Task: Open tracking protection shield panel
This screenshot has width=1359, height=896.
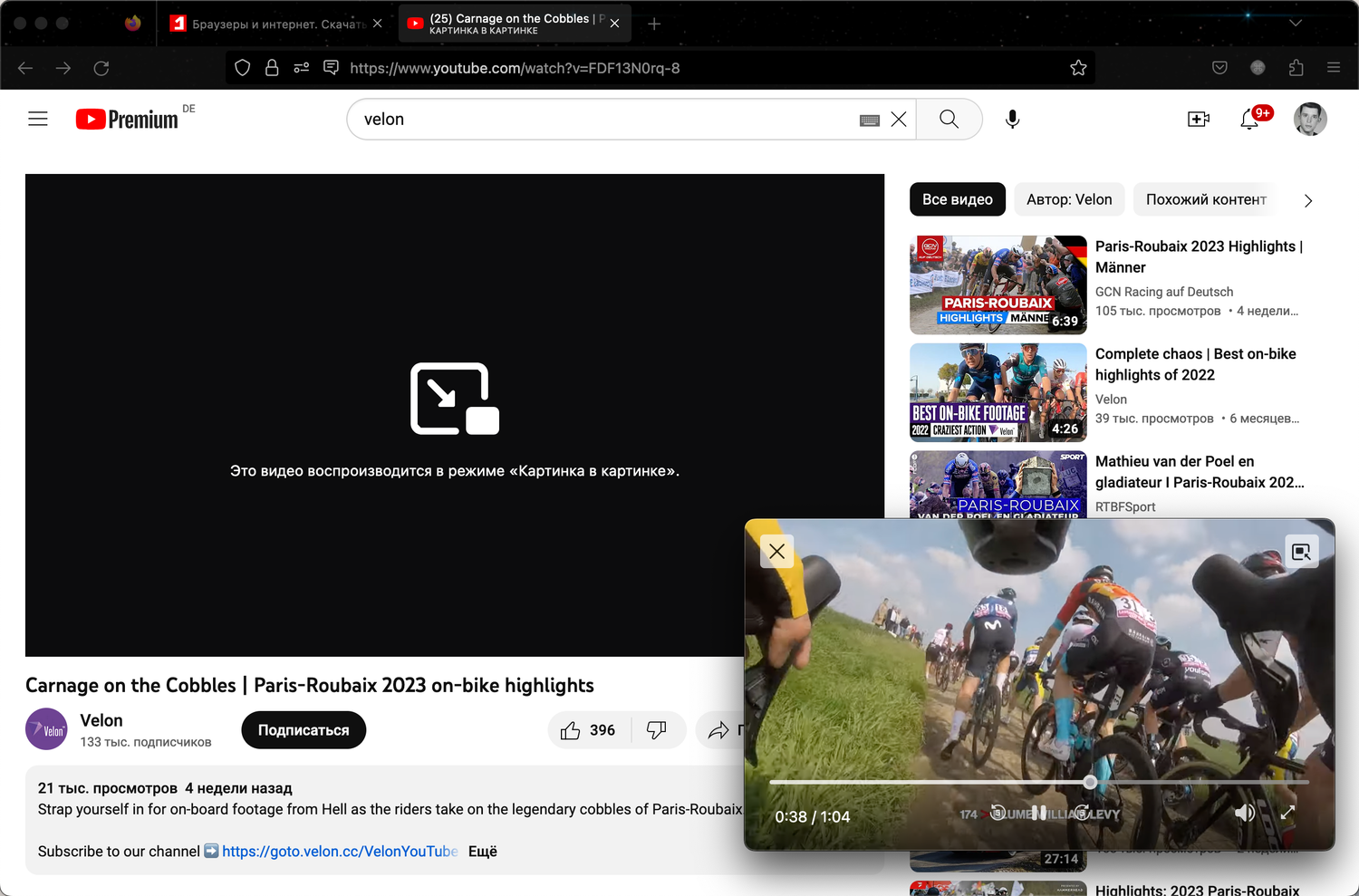Action: (x=243, y=68)
